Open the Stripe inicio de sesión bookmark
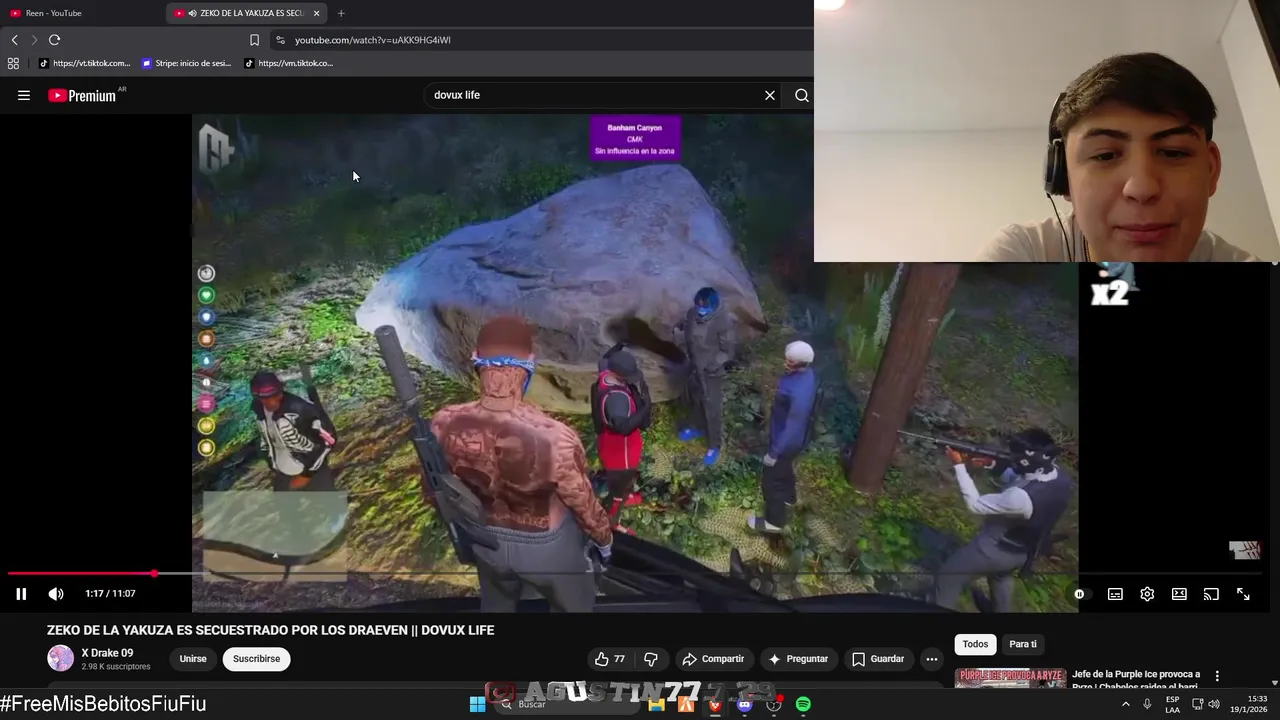The image size is (1280, 720). 186,63
